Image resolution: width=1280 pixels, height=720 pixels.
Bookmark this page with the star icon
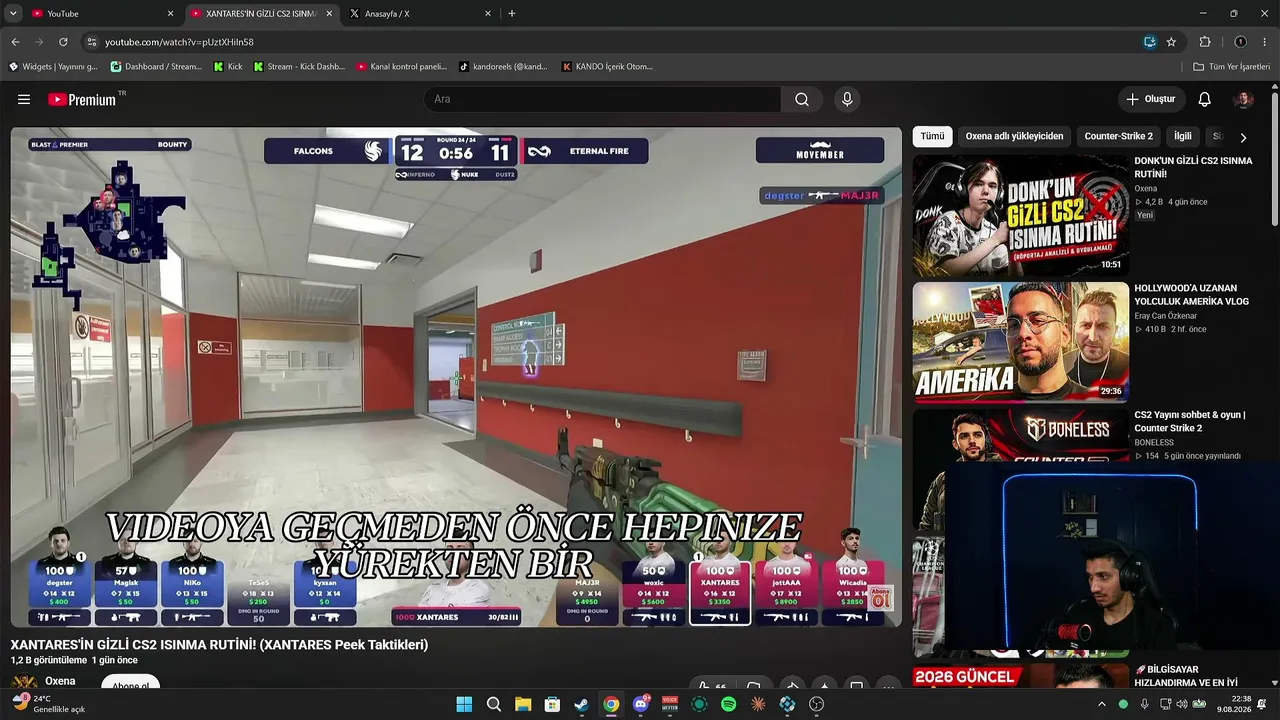1171,42
